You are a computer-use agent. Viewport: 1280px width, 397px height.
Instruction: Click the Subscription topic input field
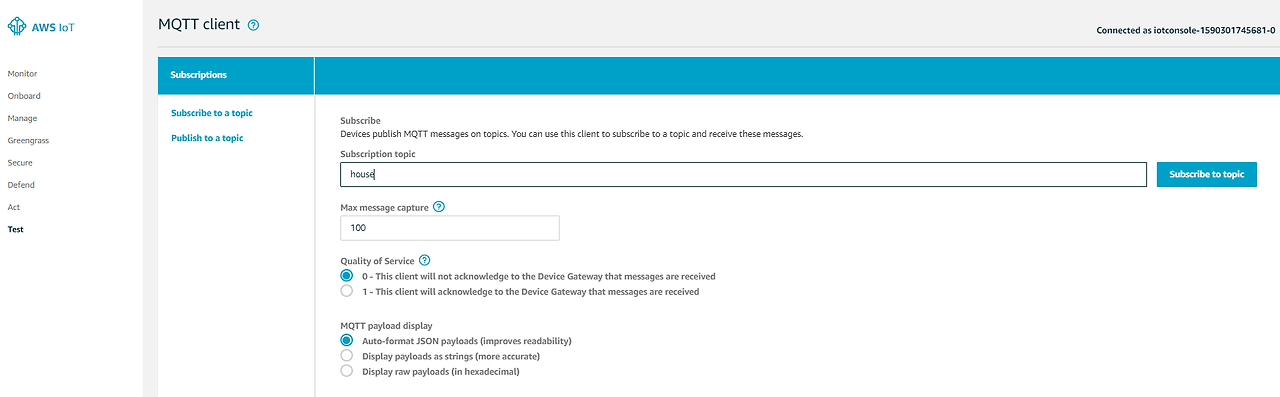coord(743,174)
